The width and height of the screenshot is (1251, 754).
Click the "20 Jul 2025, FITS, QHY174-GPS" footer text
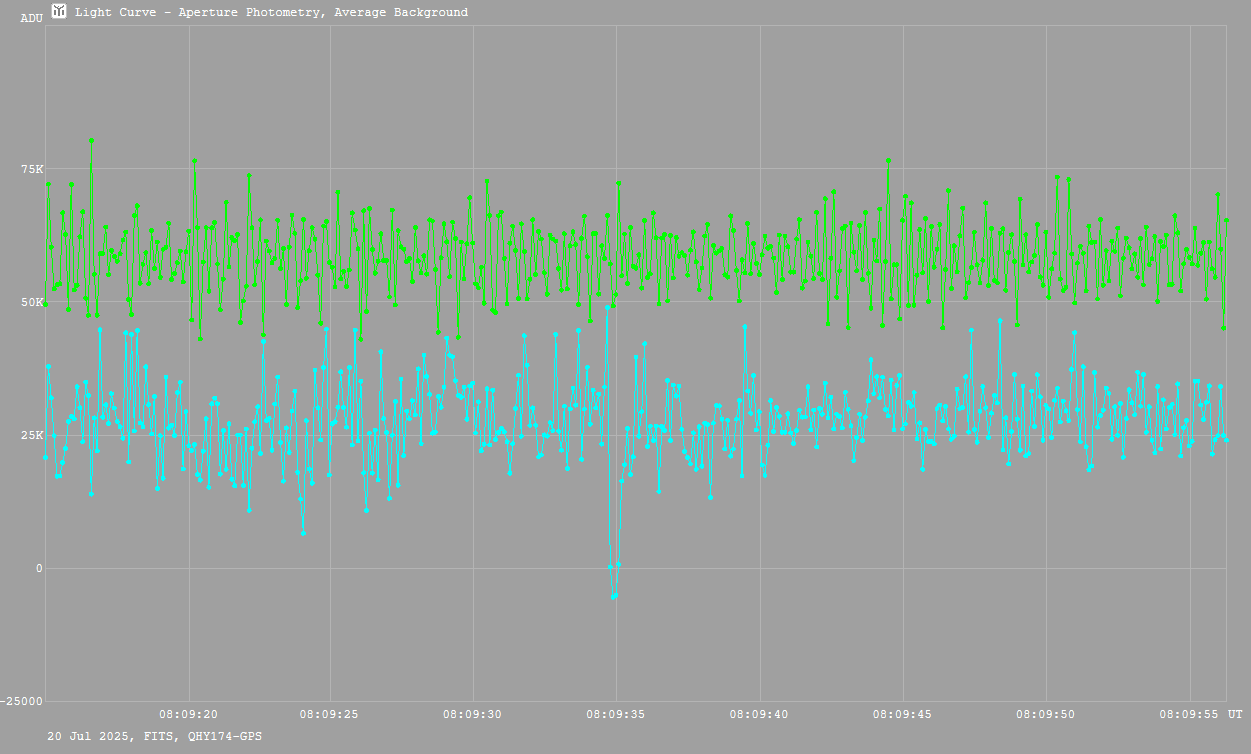pos(155,736)
